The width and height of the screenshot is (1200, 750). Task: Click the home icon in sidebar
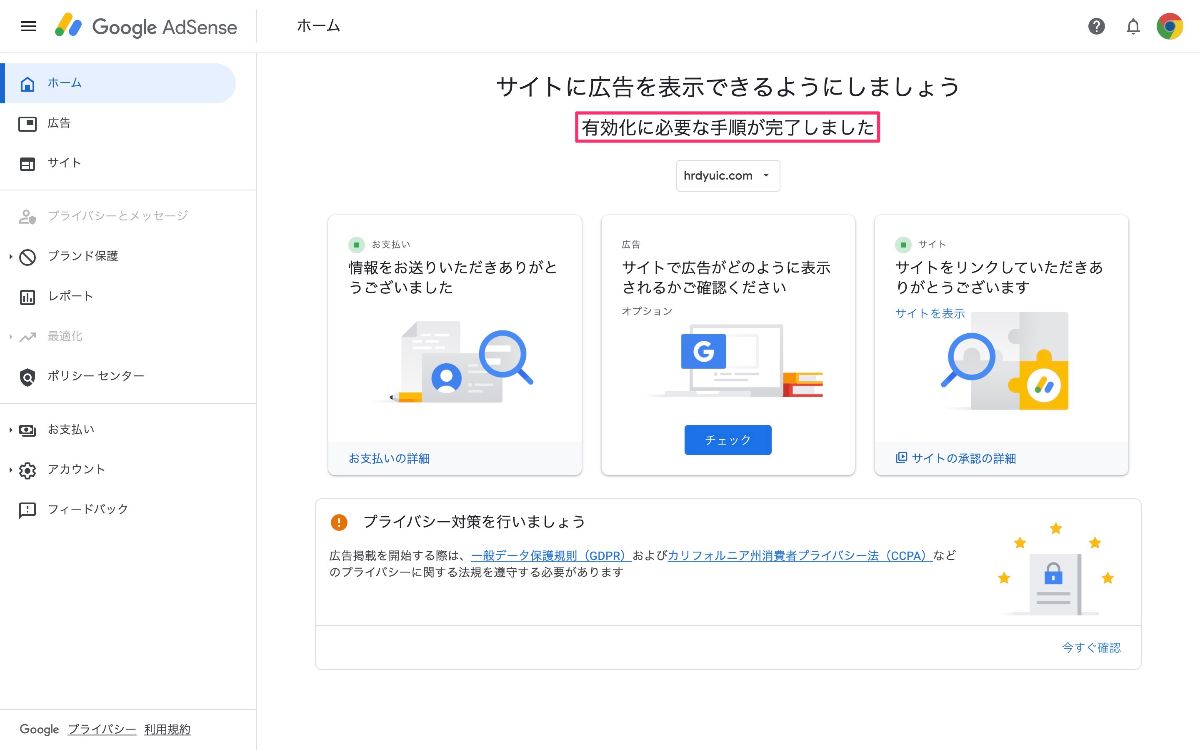coord(28,83)
